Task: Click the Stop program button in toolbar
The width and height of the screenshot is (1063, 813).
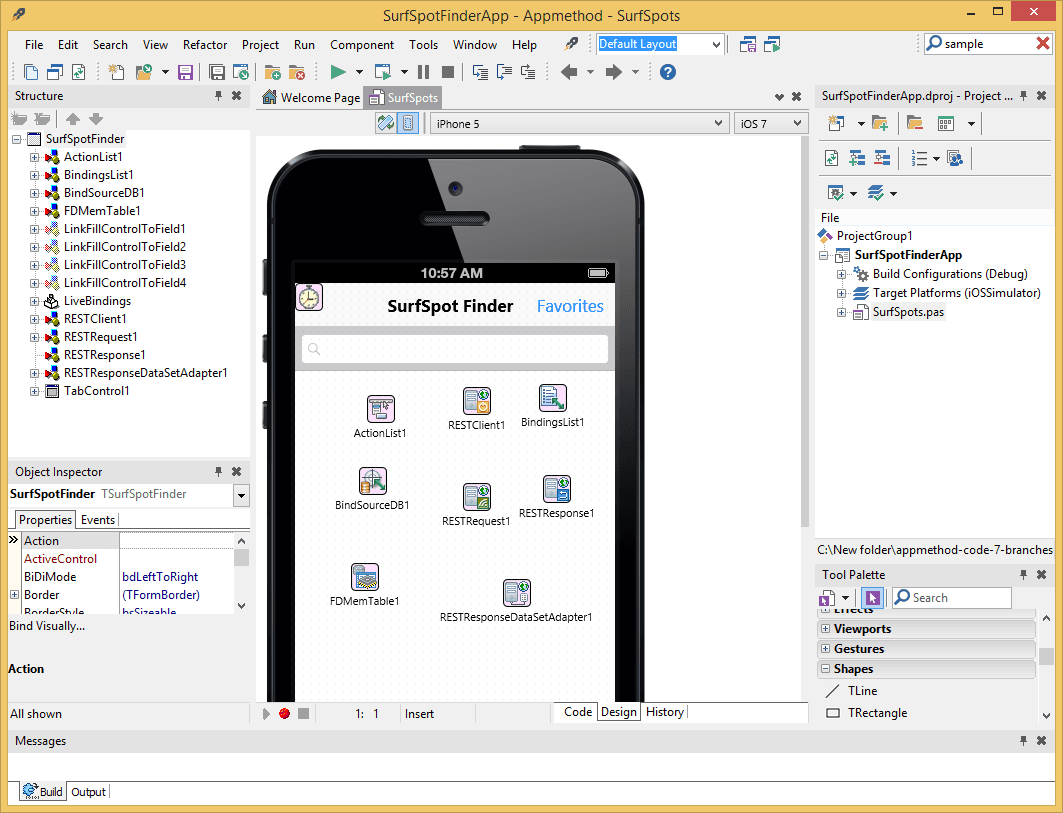Action: tap(447, 72)
